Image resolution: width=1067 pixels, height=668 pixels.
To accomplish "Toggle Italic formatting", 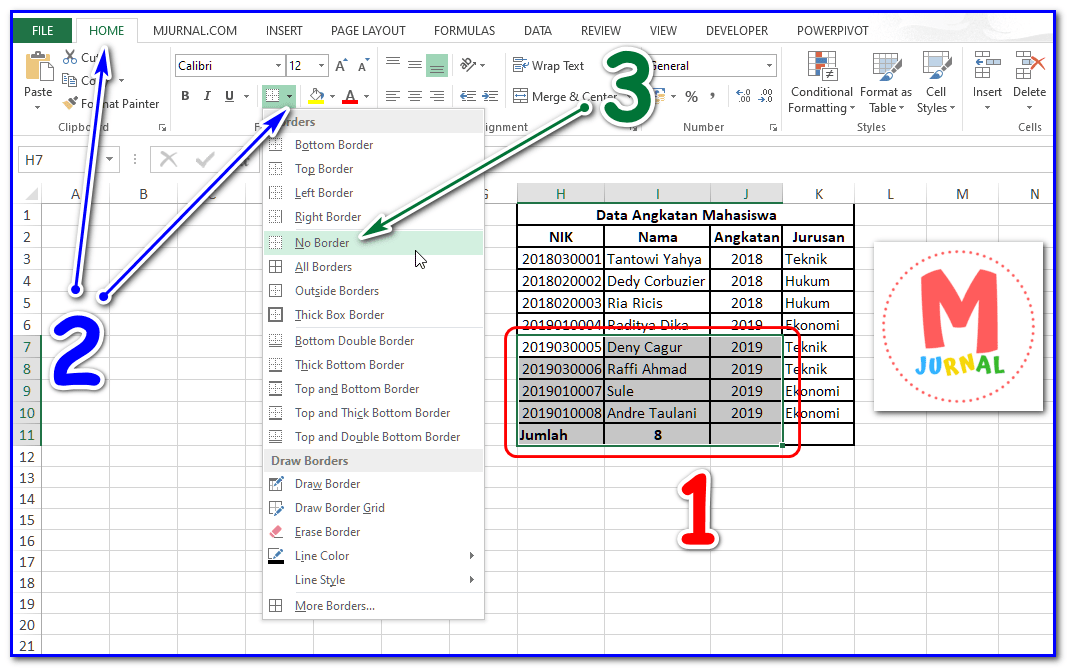I will click(207, 96).
